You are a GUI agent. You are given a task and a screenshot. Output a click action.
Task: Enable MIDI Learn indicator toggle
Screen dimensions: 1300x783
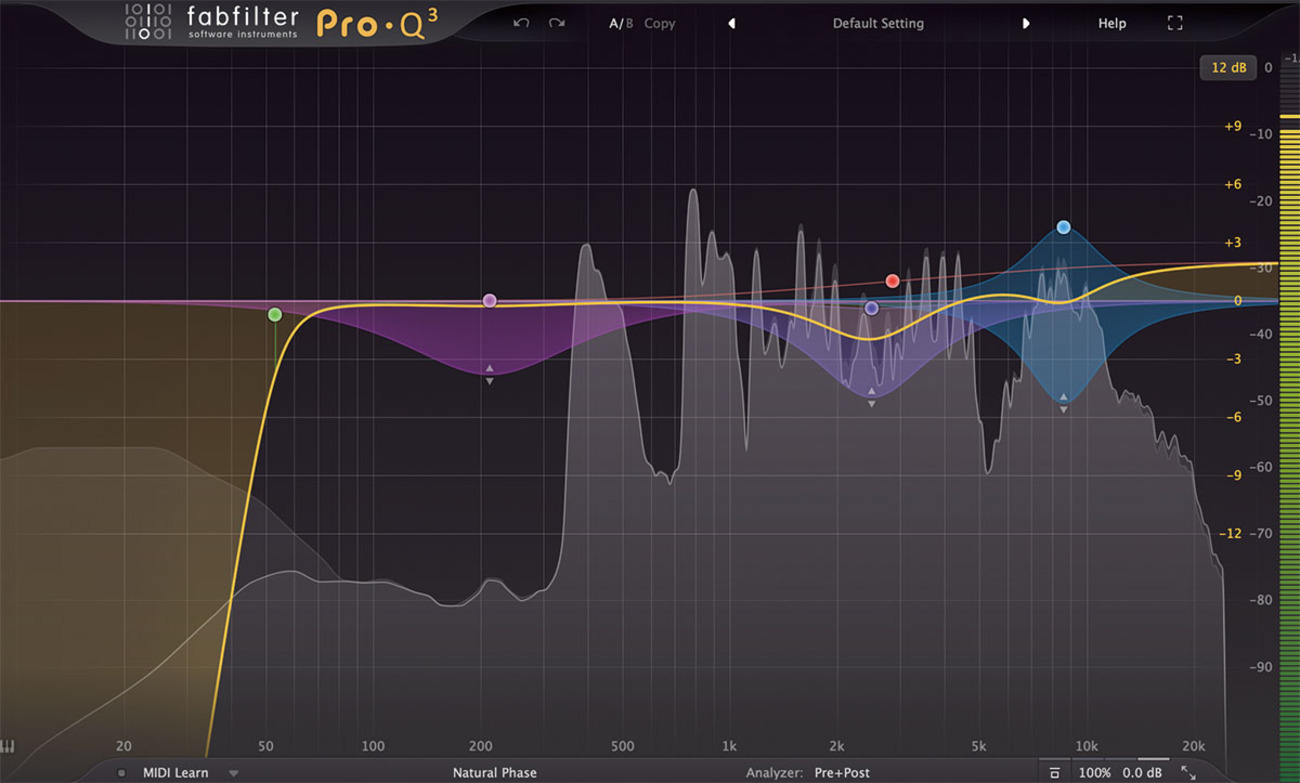click(x=122, y=773)
